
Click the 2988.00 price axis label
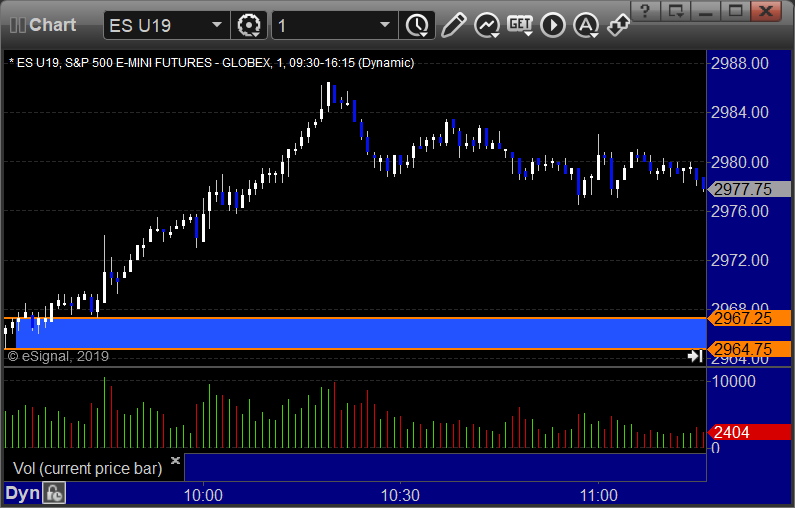[x=740, y=63]
